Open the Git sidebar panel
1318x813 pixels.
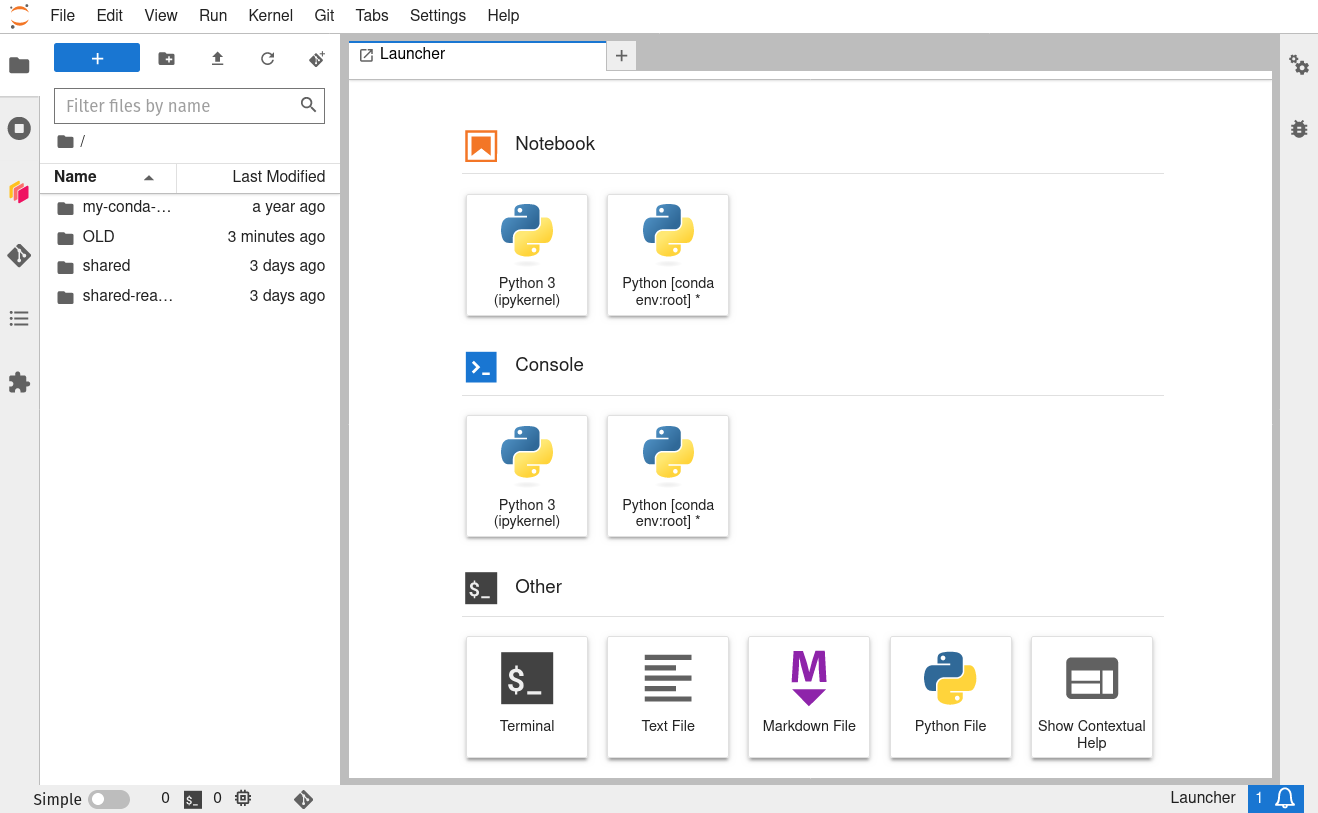[19, 255]
